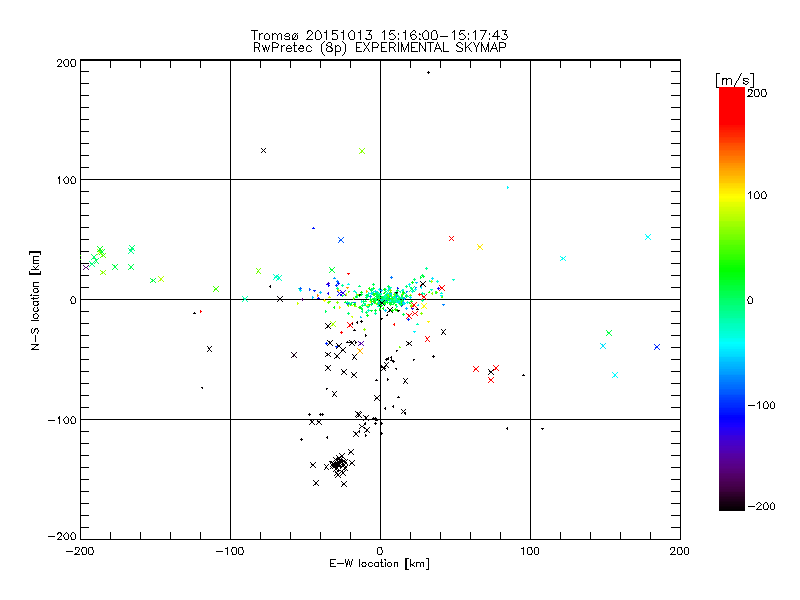Click the y-axis tick label '100' on the left
Screen dimensions: 800x600
click(66, 180)
